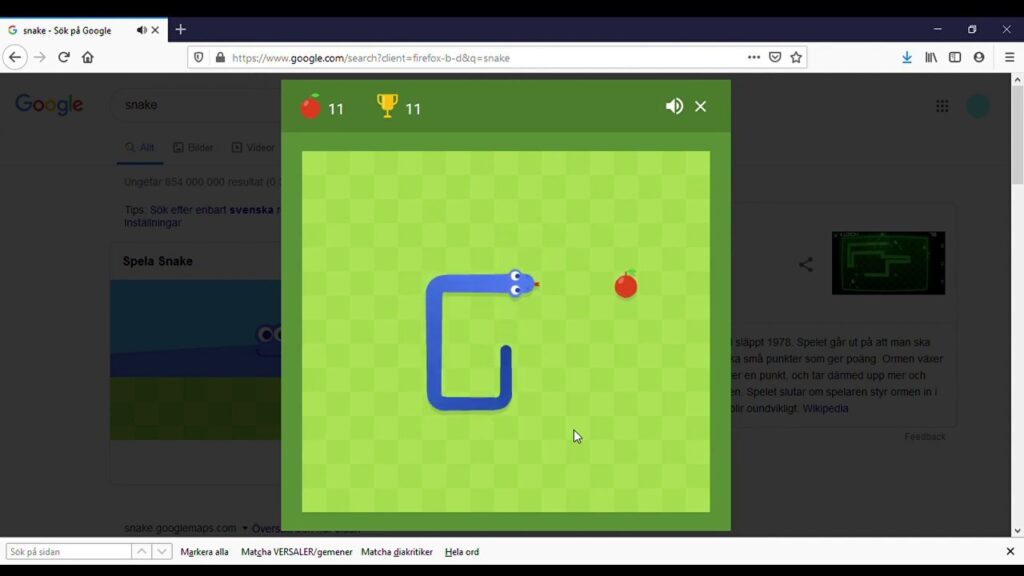The height and width of the screenshot is (576, 1024).
Task: Mute the snake tab audio
Action: click(x=141, y=30)
